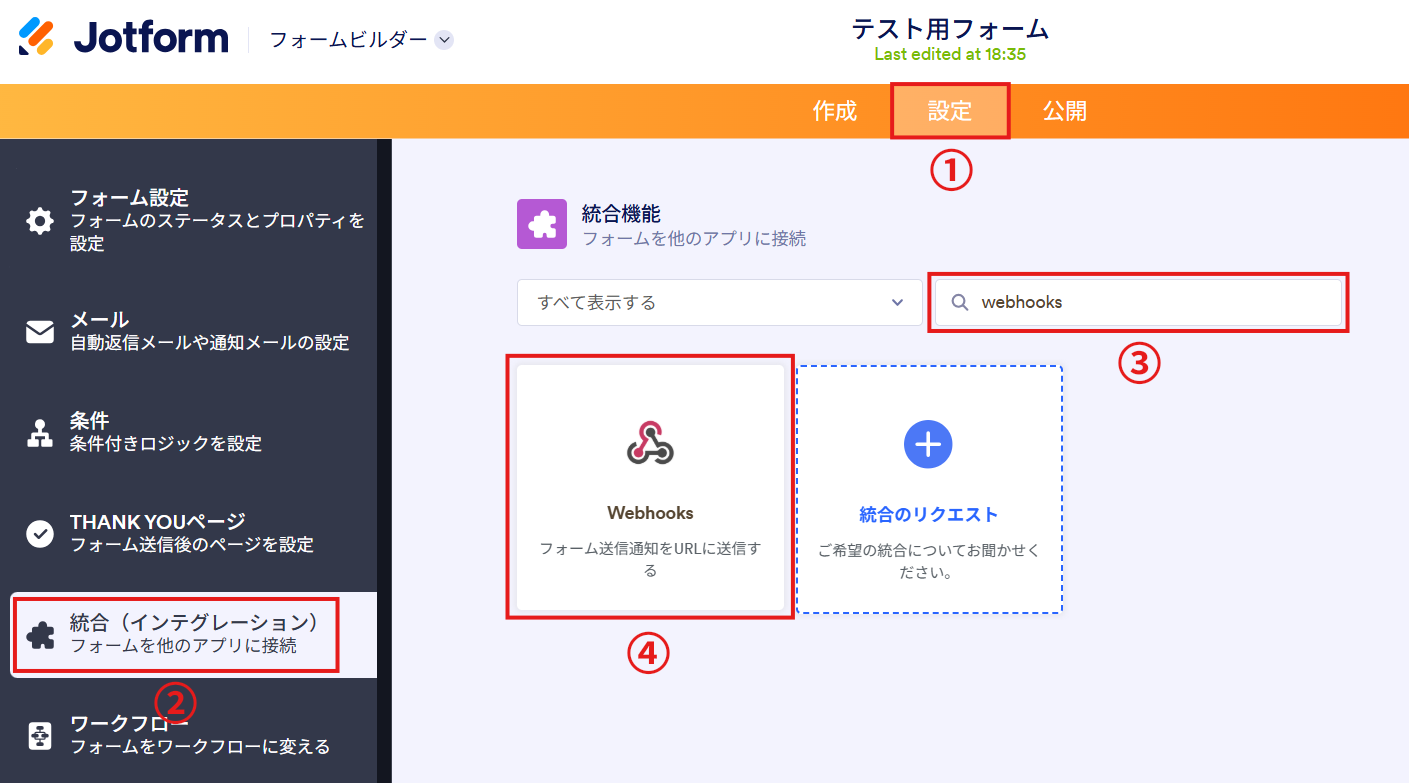
Task: Click the テスト用フォーム form title
Action: point(950,29)
